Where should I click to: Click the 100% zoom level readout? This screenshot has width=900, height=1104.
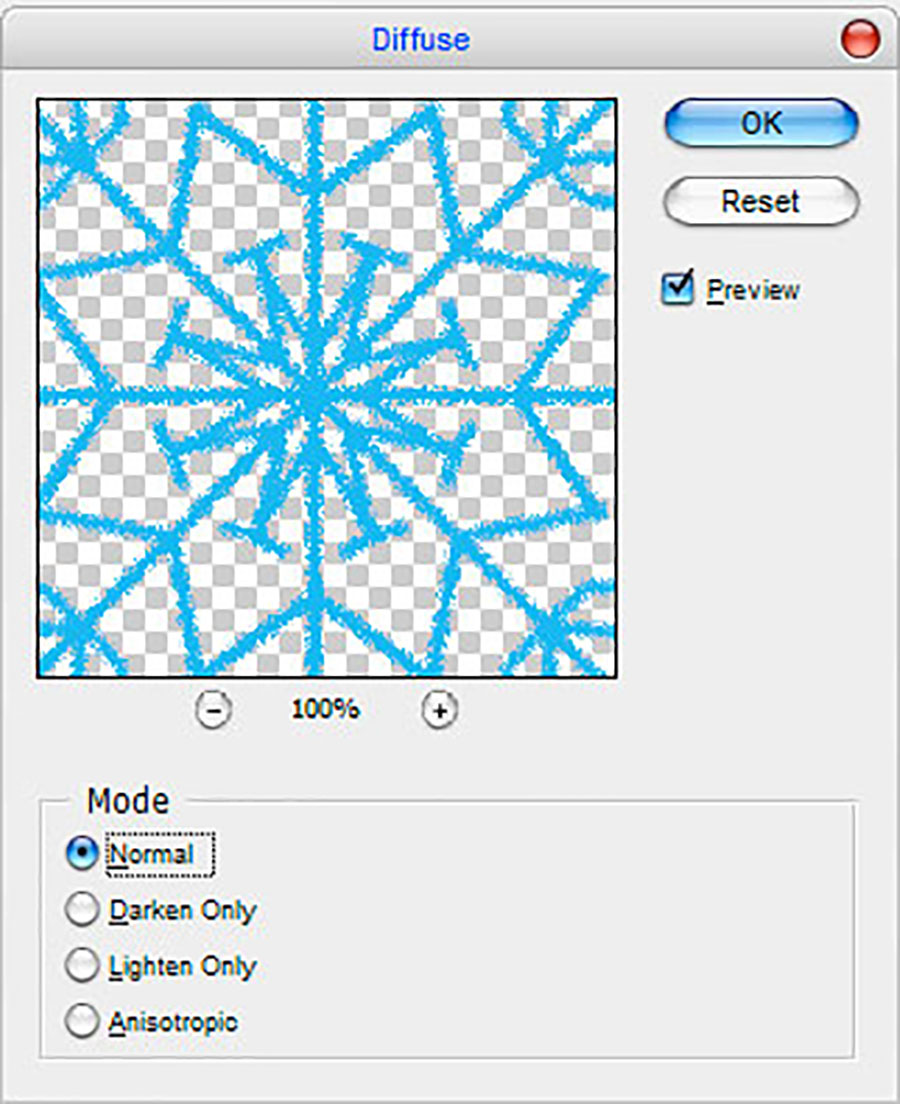pos(325,710)
